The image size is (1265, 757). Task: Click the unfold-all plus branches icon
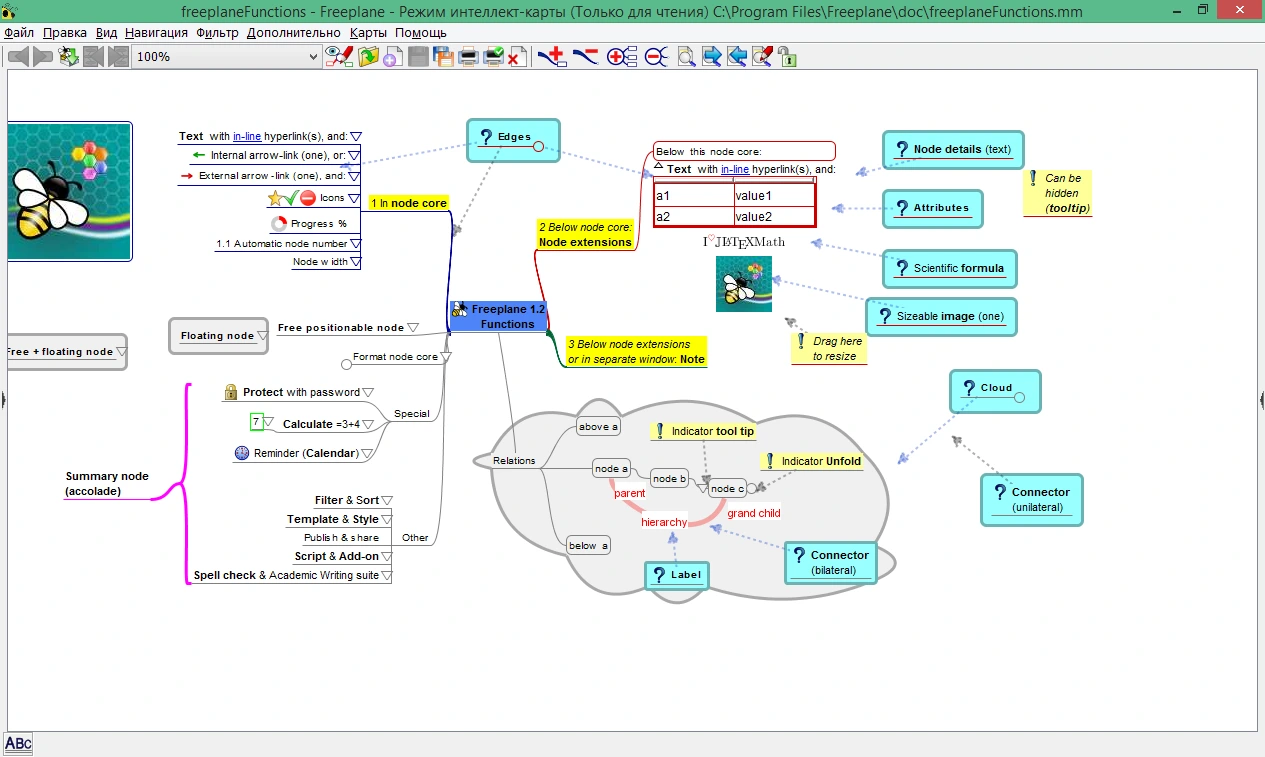621,57
